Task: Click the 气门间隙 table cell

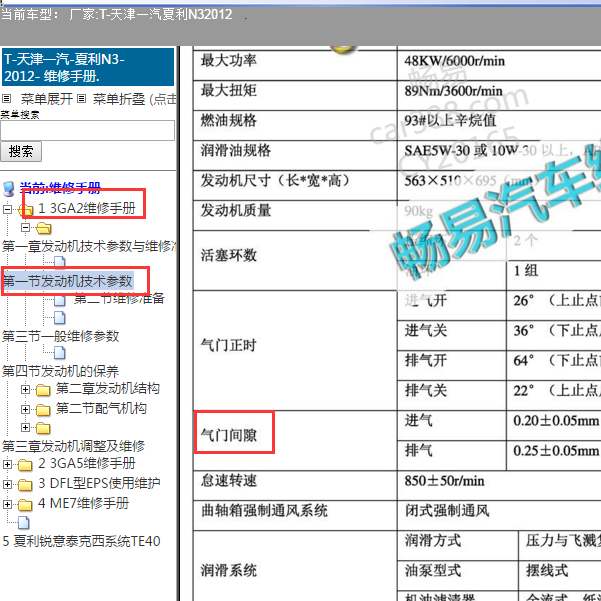Action: [x=295, y=440]
